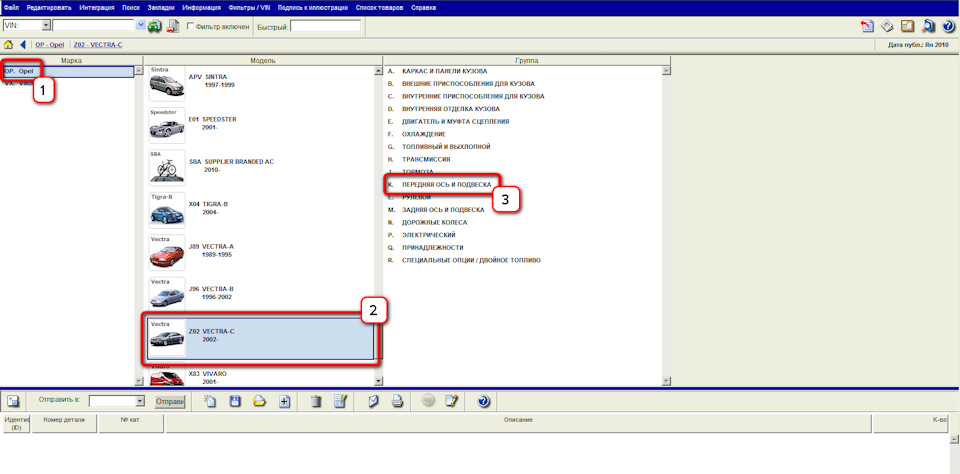Choose the E01 SPEEDSTER model
The height and width of the screenshot is (474, 960).
[261, 126]
